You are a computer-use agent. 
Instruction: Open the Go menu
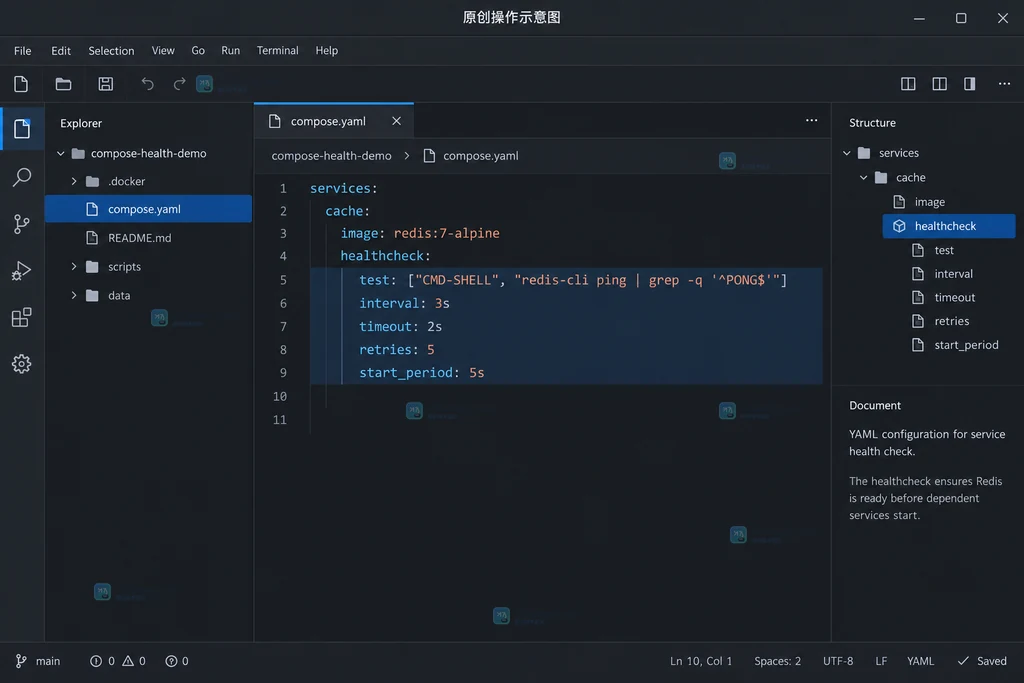pos(198,50)
